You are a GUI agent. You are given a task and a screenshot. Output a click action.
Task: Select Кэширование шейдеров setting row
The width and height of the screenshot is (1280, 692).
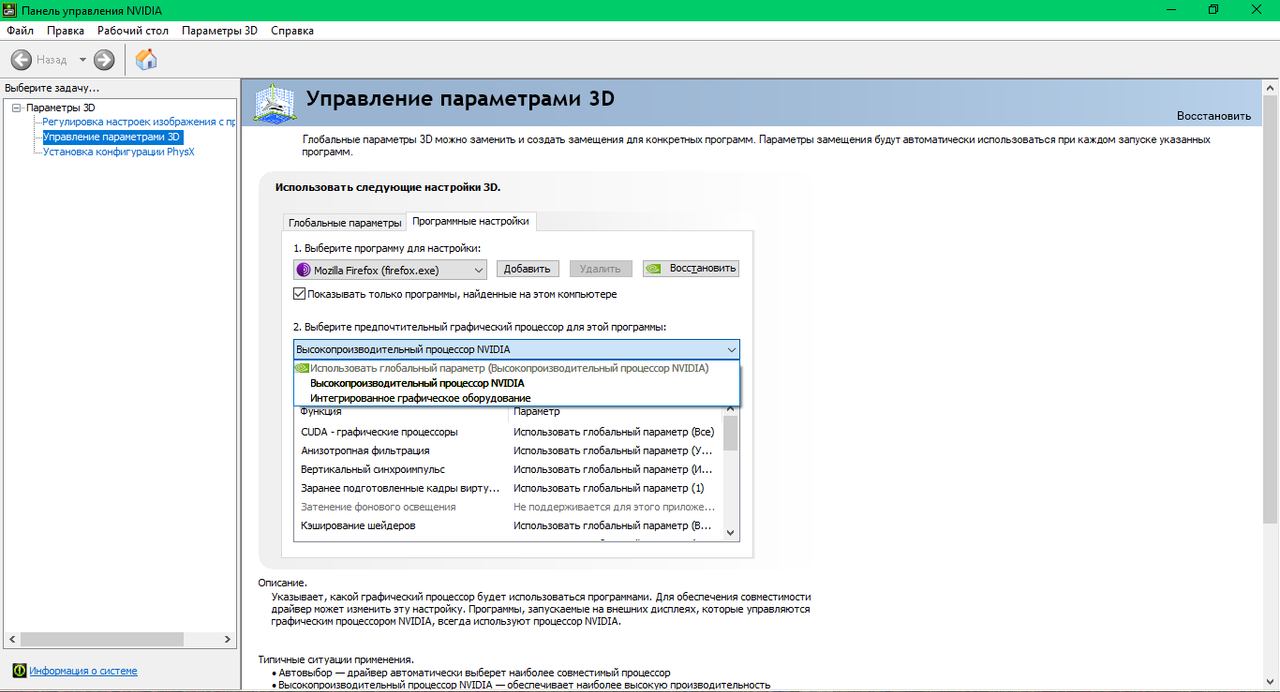[507, 525]
